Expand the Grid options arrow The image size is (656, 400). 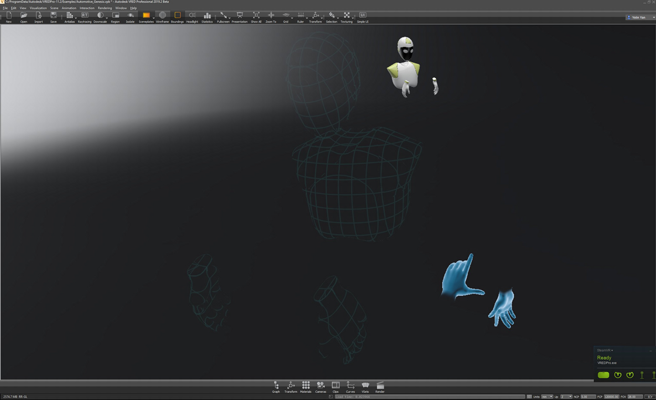click(x=292, y=18)
